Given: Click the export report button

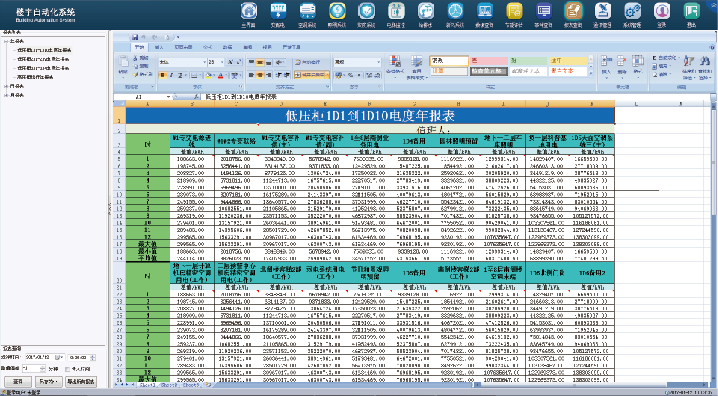Looking at the screenshot, I should pyautogui.click(x=81, y=381).
